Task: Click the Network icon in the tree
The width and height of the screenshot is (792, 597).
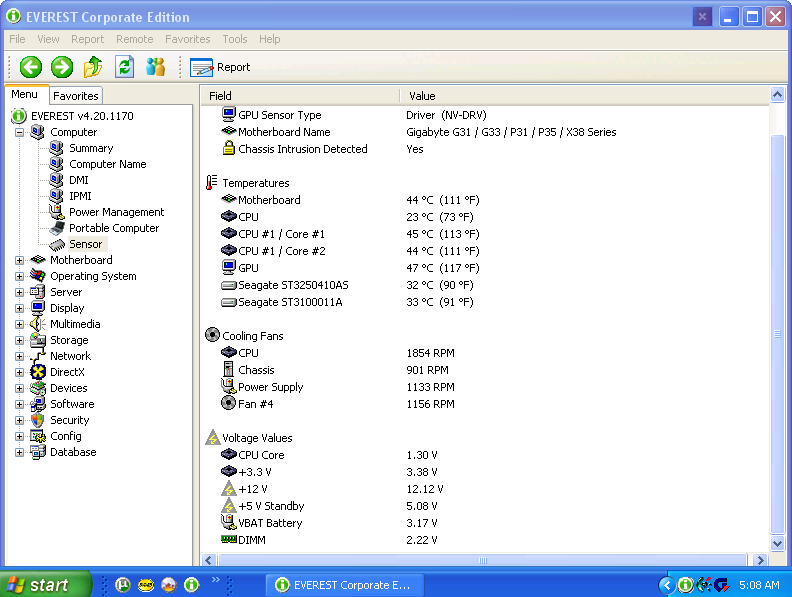Action: point(38,357)
